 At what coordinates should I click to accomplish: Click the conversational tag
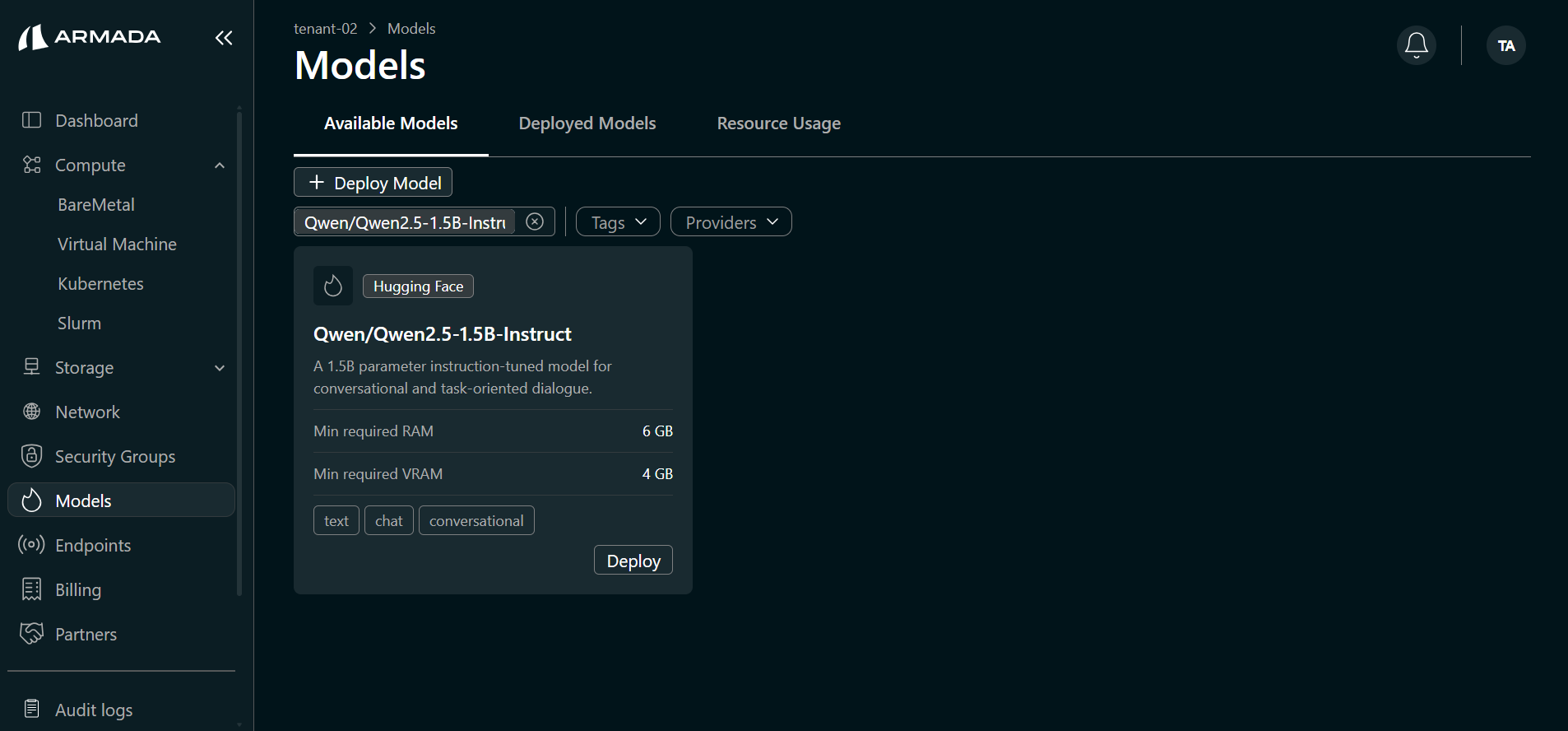click(476, 520)
